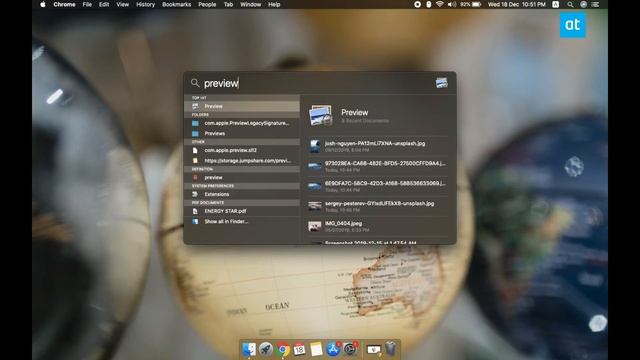Open the input source menu
Screen dimensions: 640x360
[x=556, y=4]
